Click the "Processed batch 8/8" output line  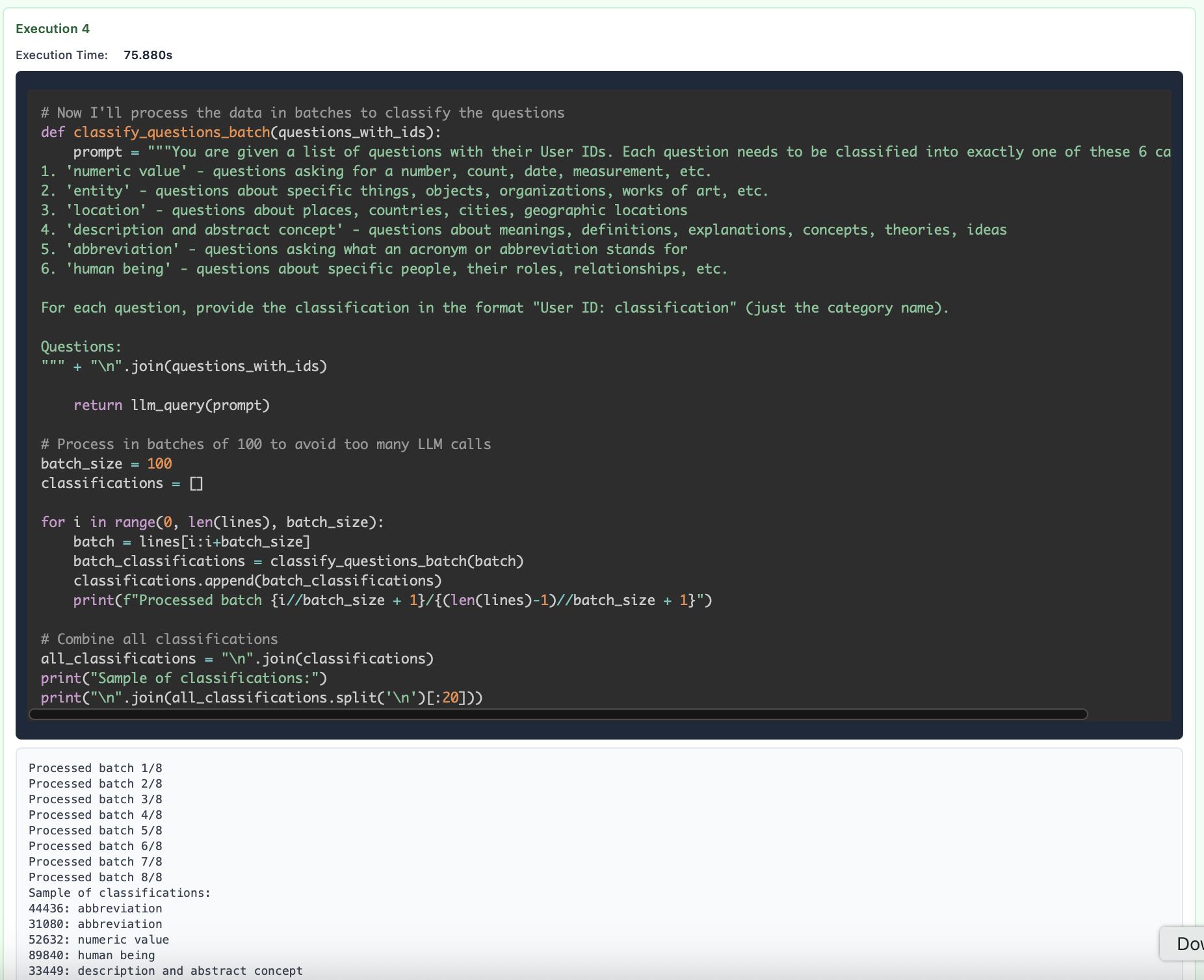(x=96, y=877)
